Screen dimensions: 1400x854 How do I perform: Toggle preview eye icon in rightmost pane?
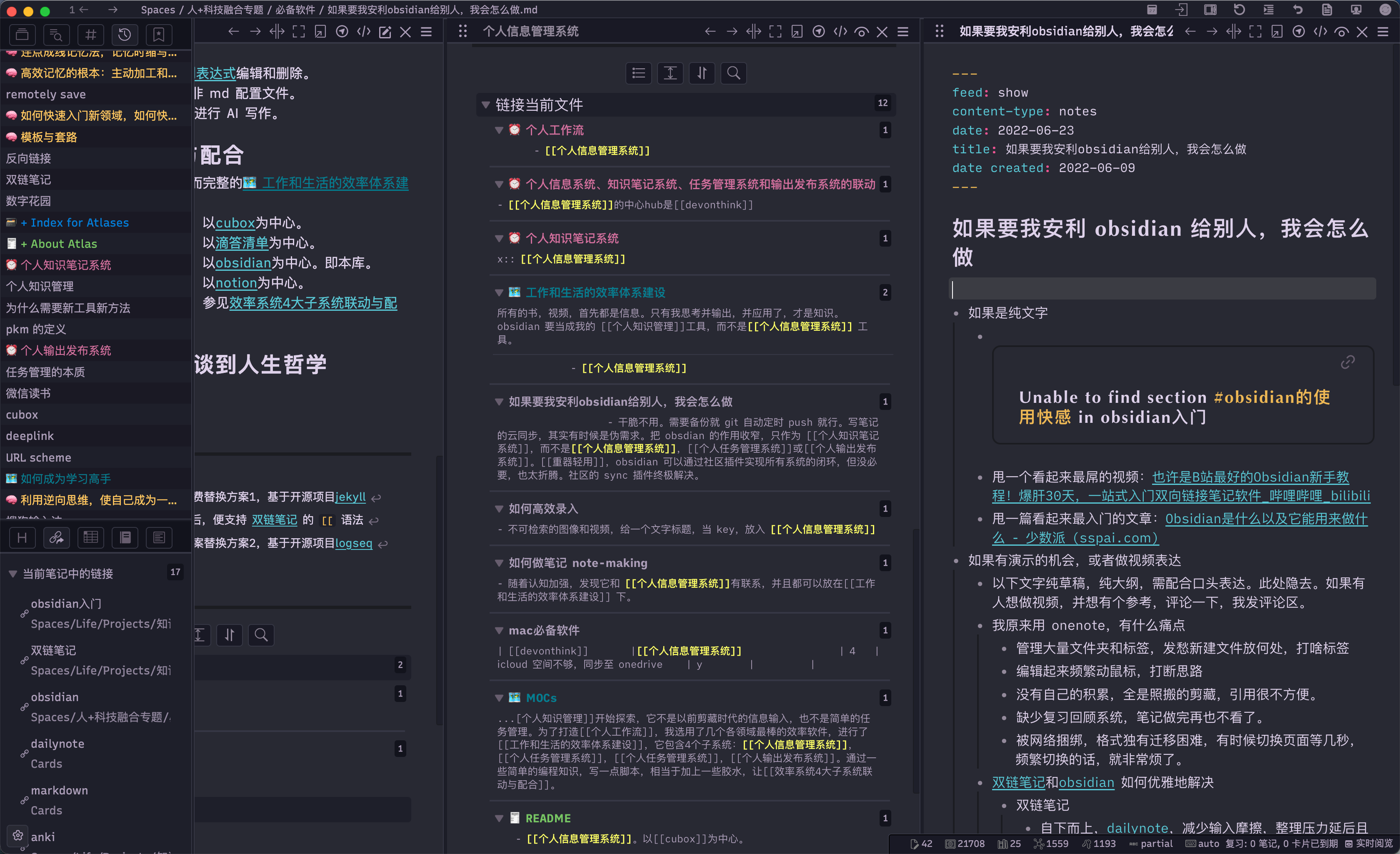[x=1342, y=32]
